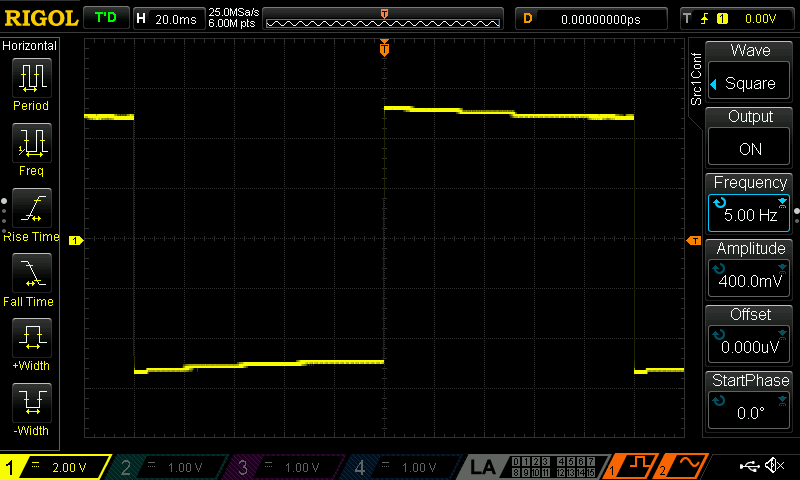Click the rotary knob icon in Amplitude

(719, 268)
